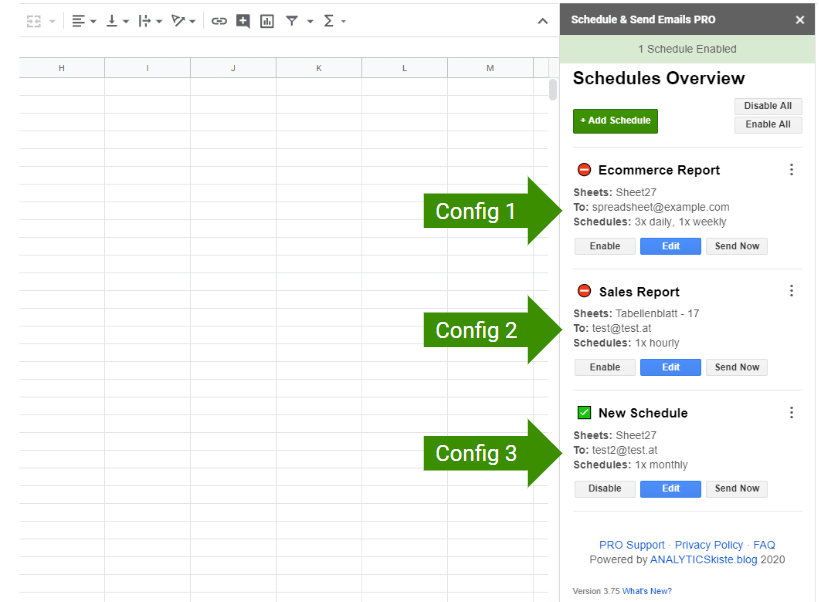Click the insert comment icon
Screen dimensions: 819x602
(x=243, y=20)
